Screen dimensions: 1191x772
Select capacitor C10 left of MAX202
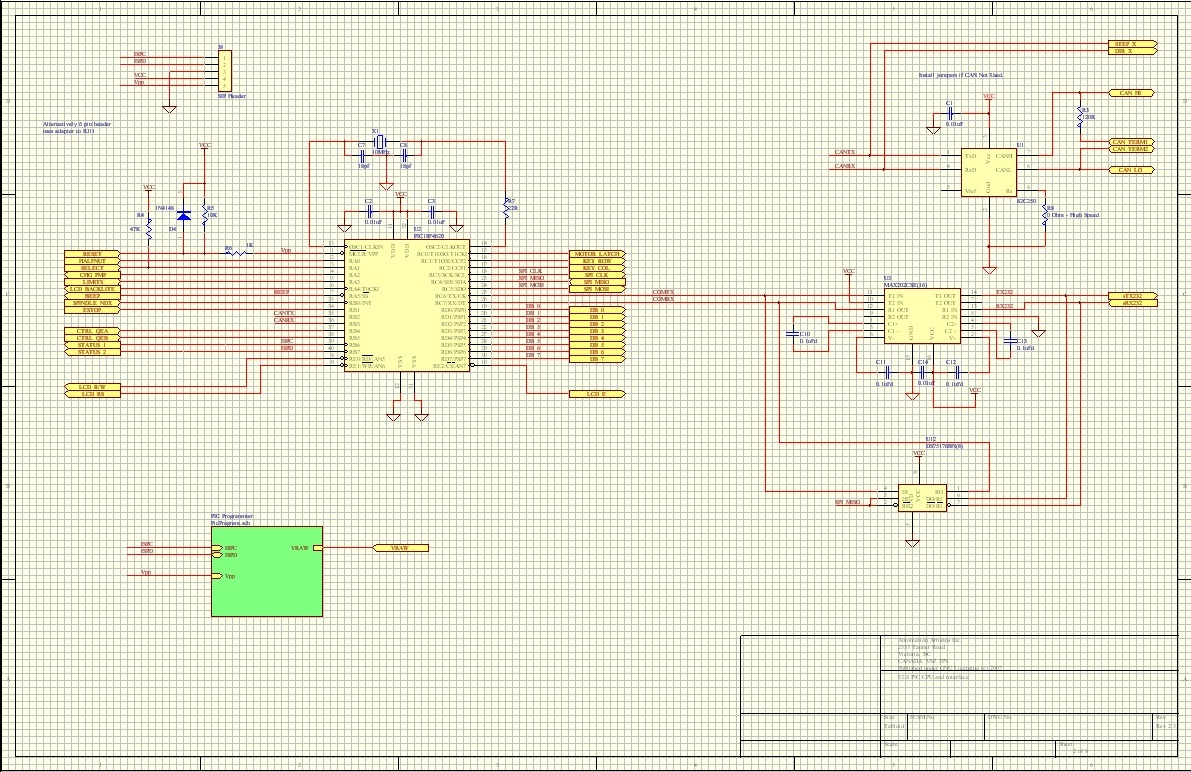792,333
